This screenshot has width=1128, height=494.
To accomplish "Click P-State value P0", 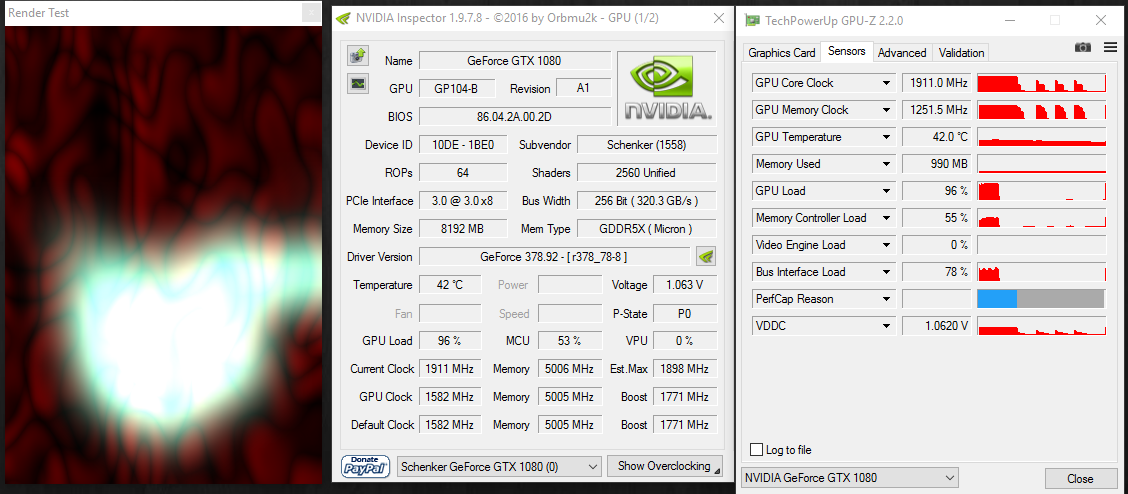I will tap(684, 314).
